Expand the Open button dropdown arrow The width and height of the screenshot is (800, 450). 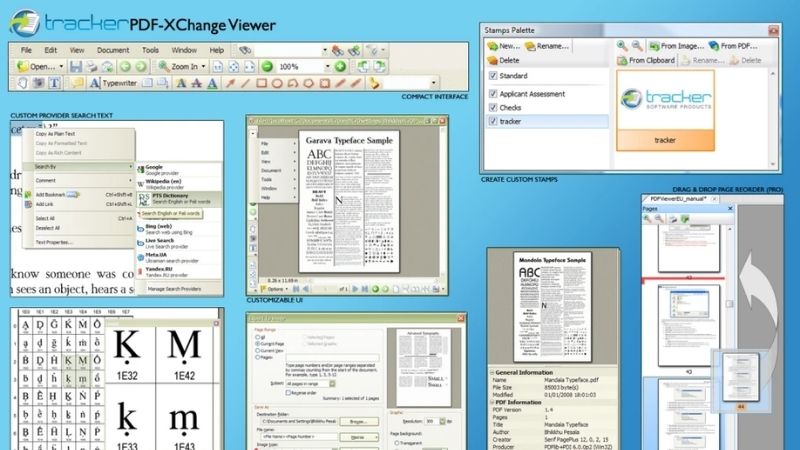pos(61,66)
